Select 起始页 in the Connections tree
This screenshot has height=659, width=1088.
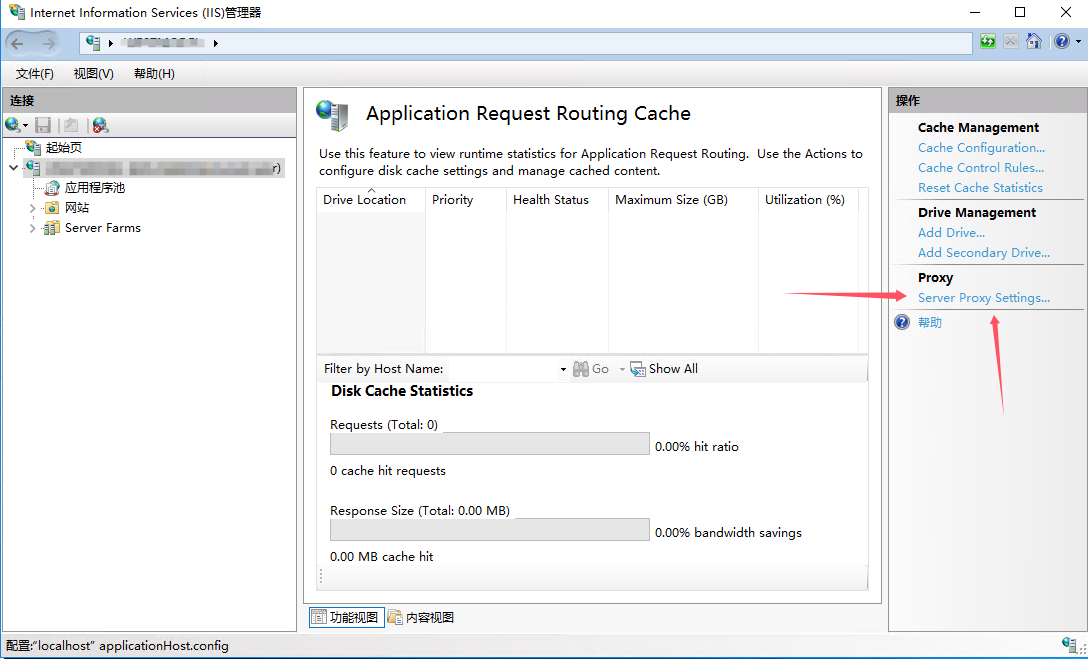pos(65,146)
